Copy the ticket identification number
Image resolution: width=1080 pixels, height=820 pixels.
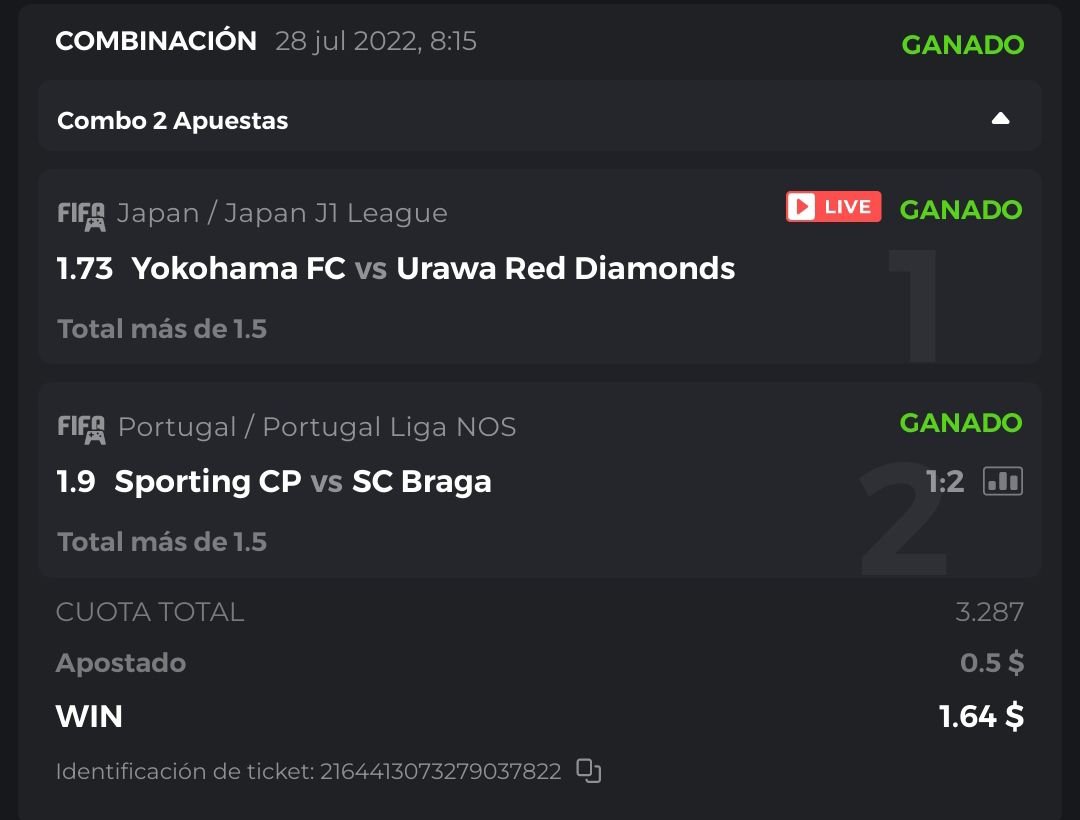589,771
